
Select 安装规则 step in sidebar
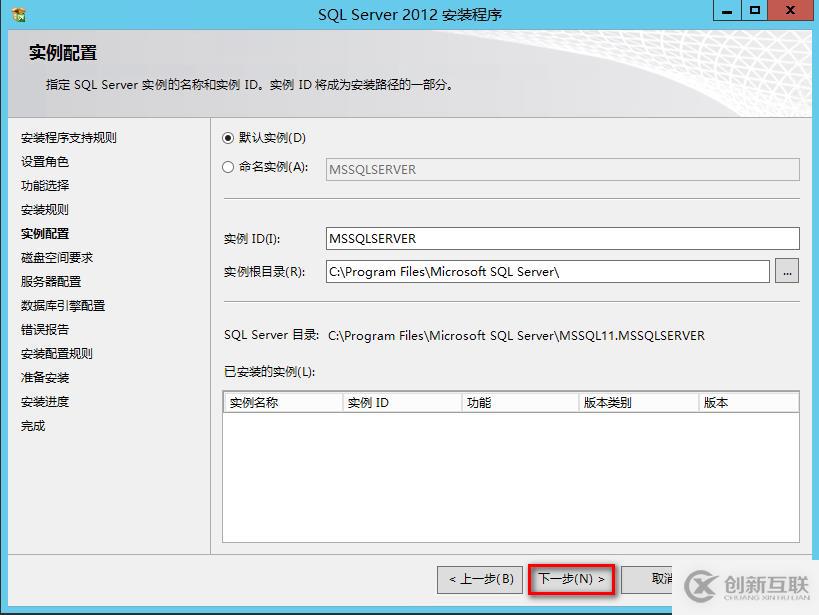coord(45,210)
